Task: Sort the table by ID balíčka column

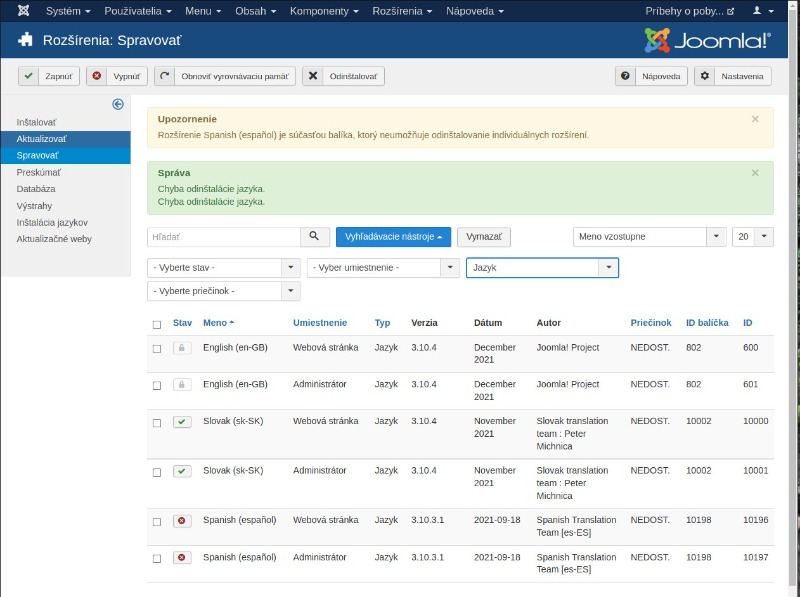Action: (x=707, y=322)
